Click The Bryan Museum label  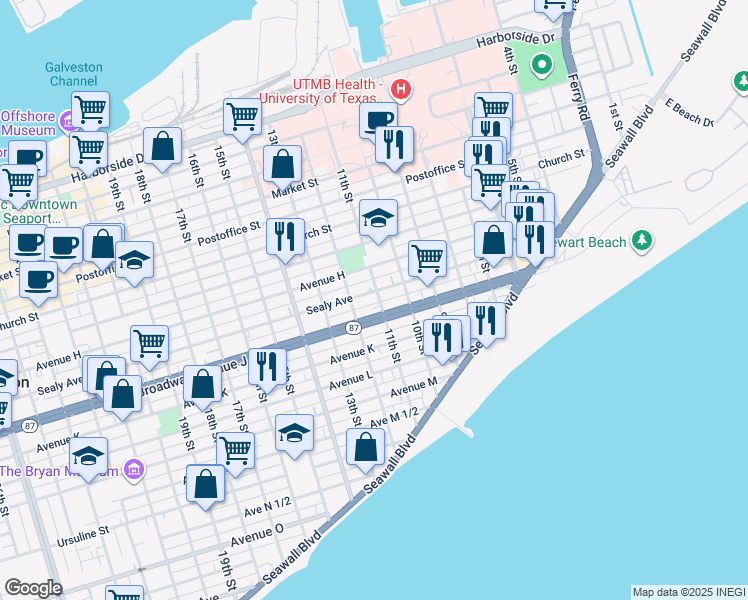59,471
